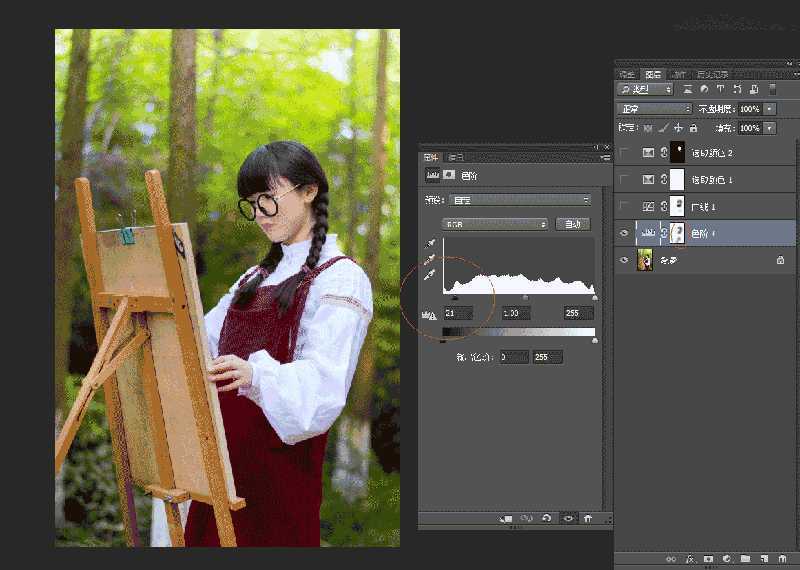This screenshot has width=800, height=570.
Task: Click the lock position icon
Action: [x=678, y=128]
